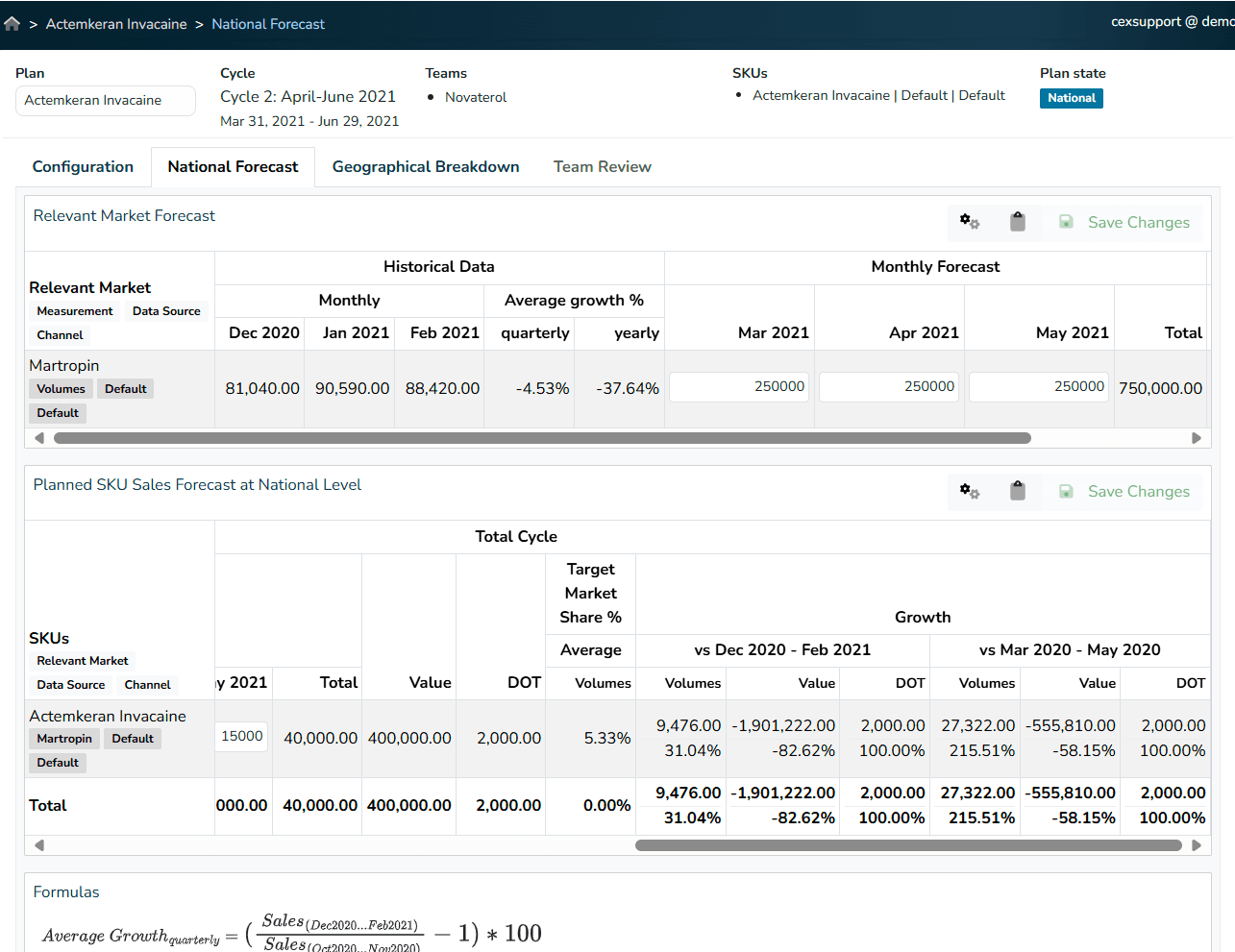The height and width of the screenshot is (952, 1235).
Task: Open the Geographical Breakdown tab
Action: [425, 167]
